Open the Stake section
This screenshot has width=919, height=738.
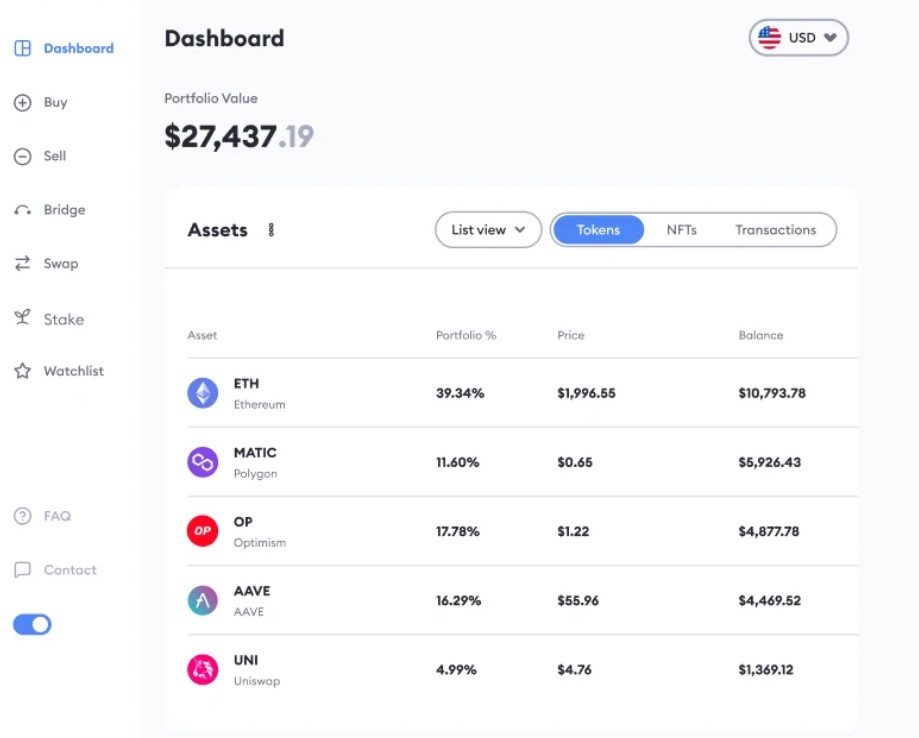(x=22, y=318)
